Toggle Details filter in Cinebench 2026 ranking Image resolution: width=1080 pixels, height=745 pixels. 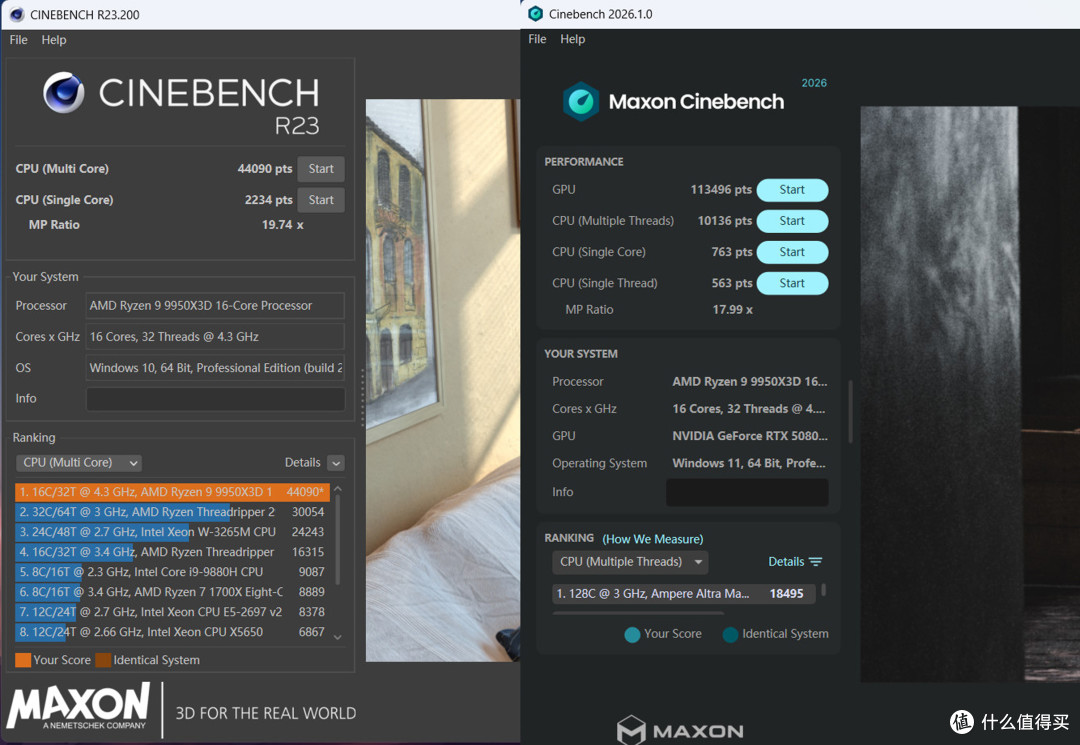click(795, 562)
